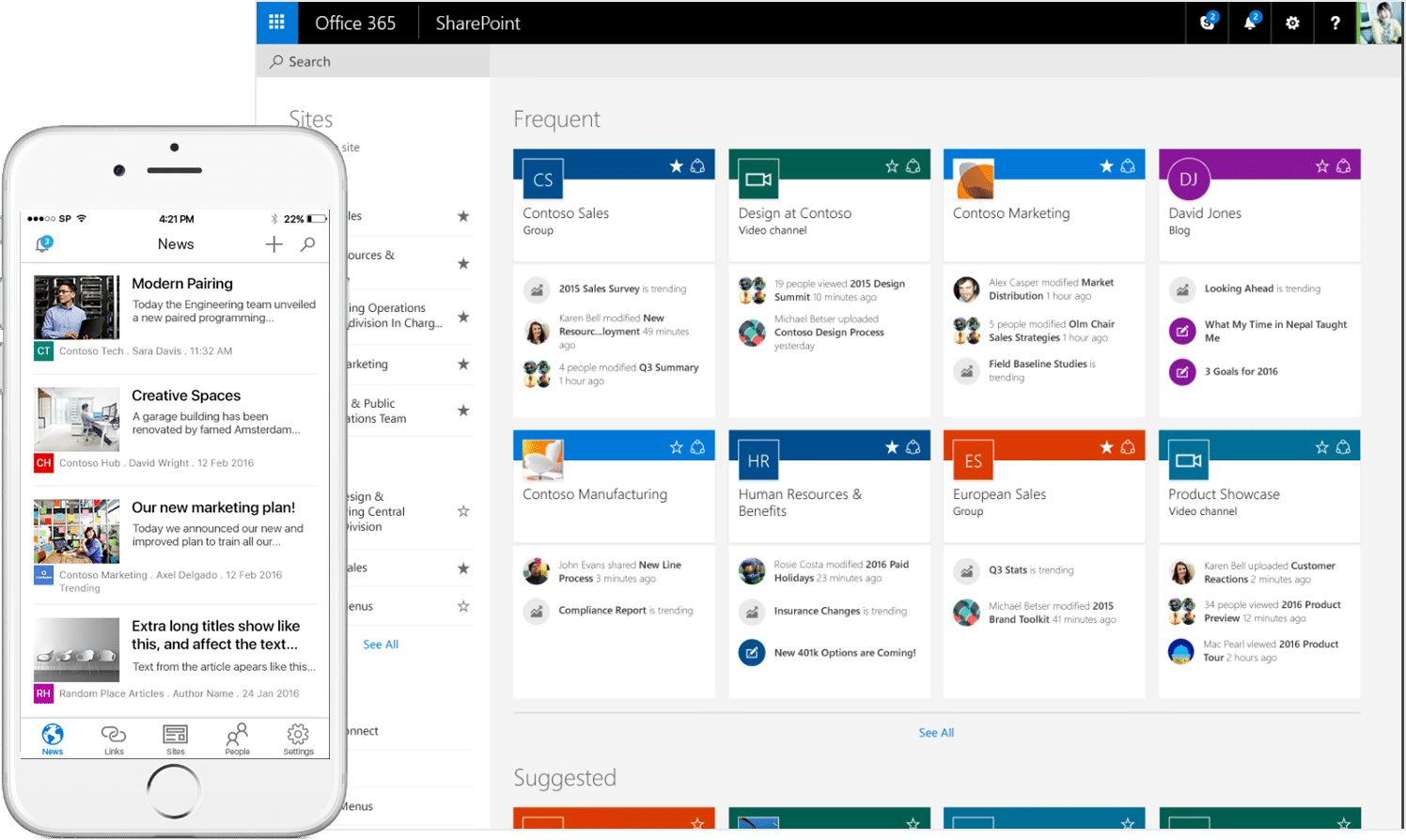Open 'Compliance Report is trending' item

[626, 611]
